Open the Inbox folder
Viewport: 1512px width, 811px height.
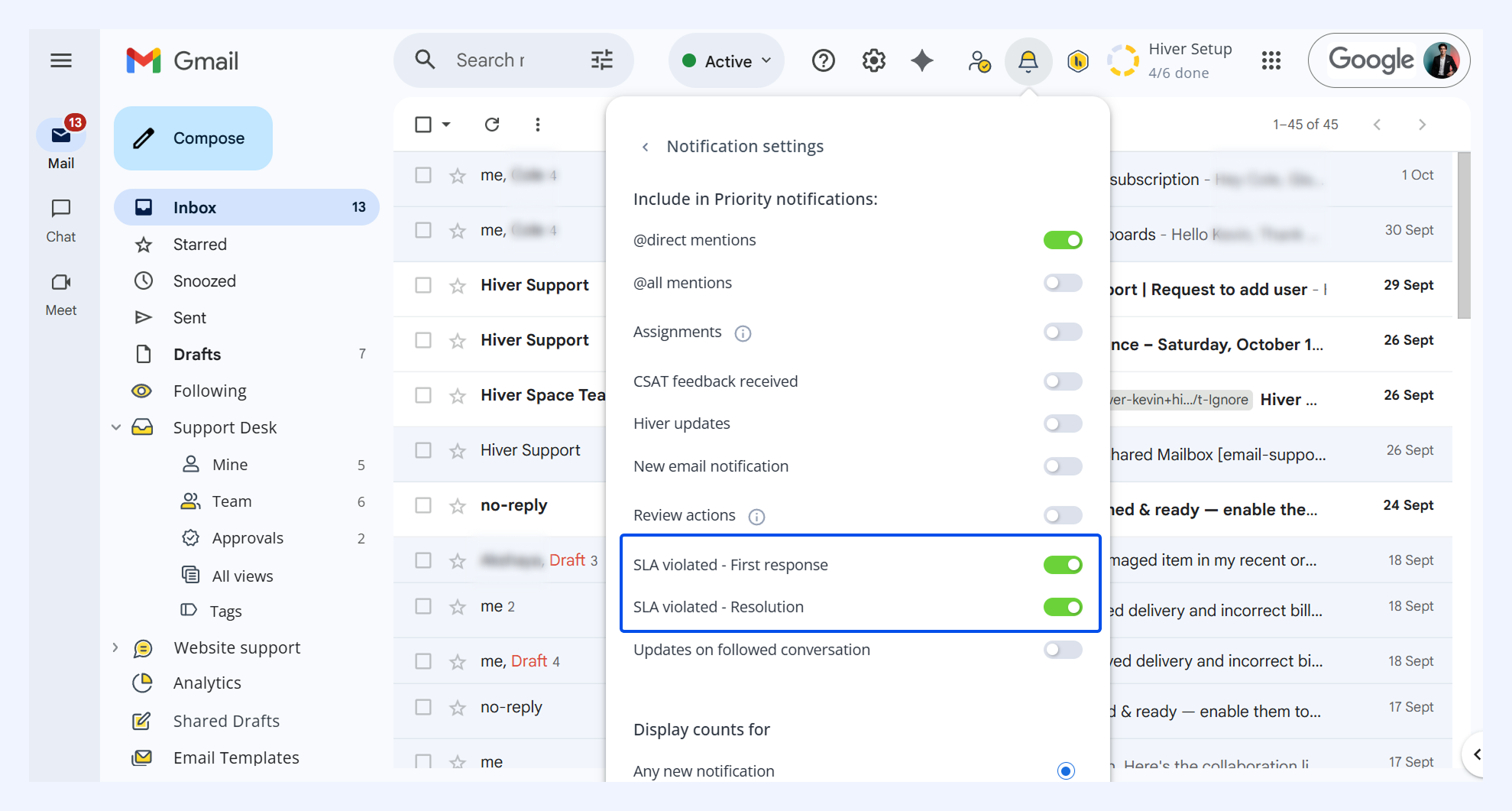pos(247,207)
